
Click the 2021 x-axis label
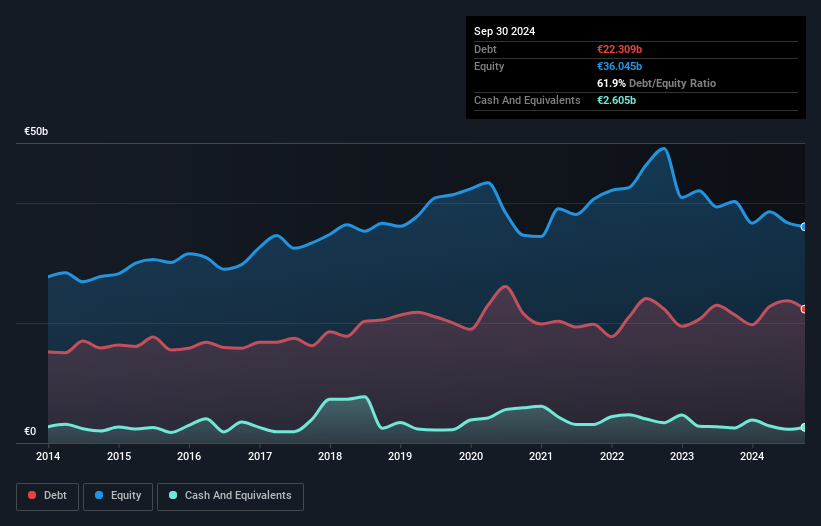click(x=541, y=456)
